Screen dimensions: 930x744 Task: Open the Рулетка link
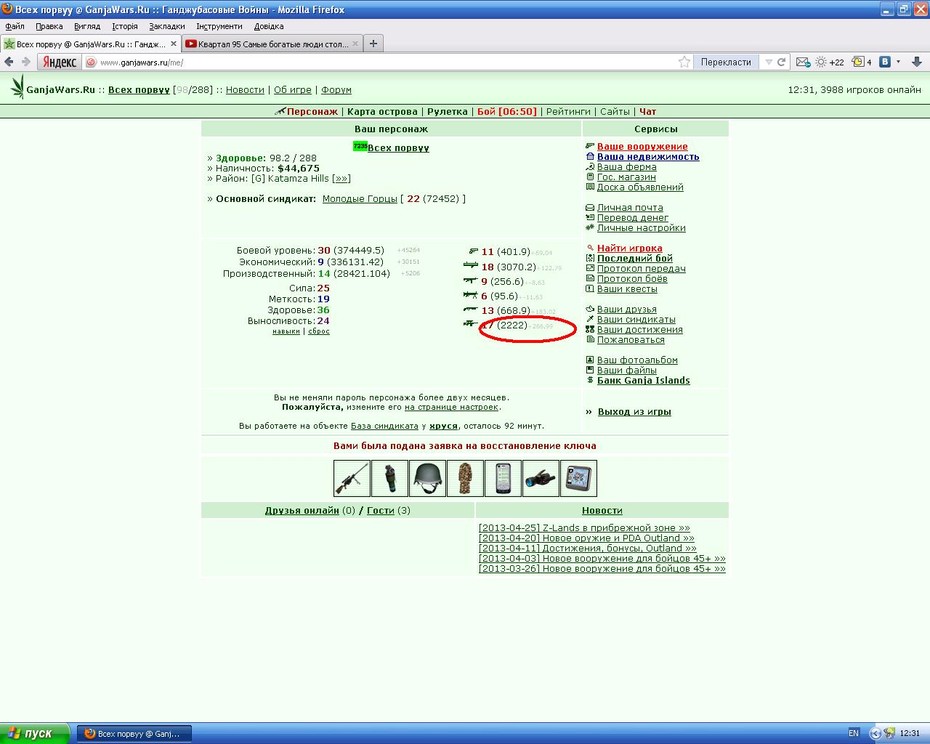click(x=447, y=112)
